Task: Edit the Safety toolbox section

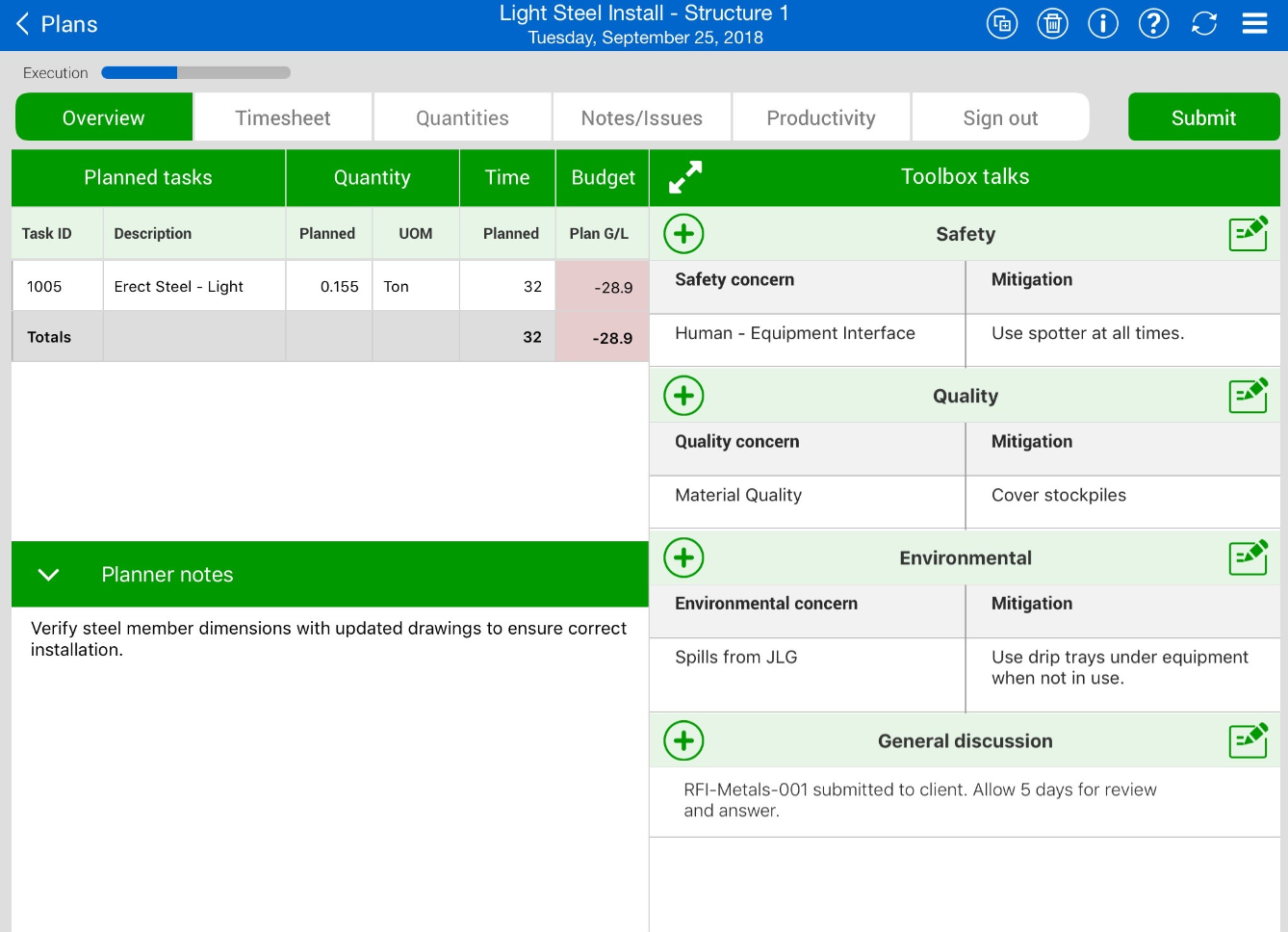Action: pos(1248,234)
